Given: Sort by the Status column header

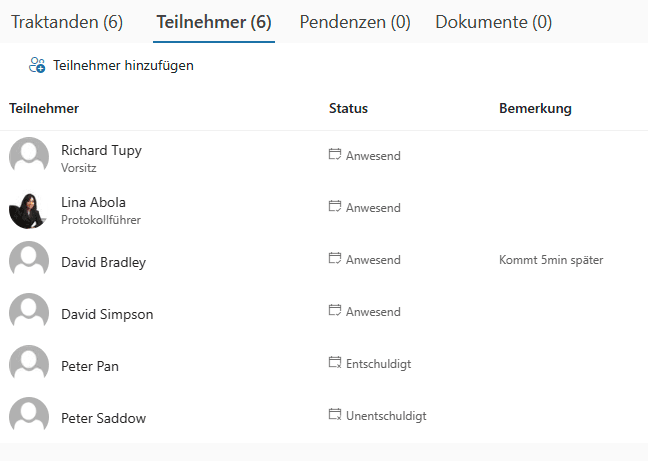Looking at the screenshot, I should coord(348,108).
